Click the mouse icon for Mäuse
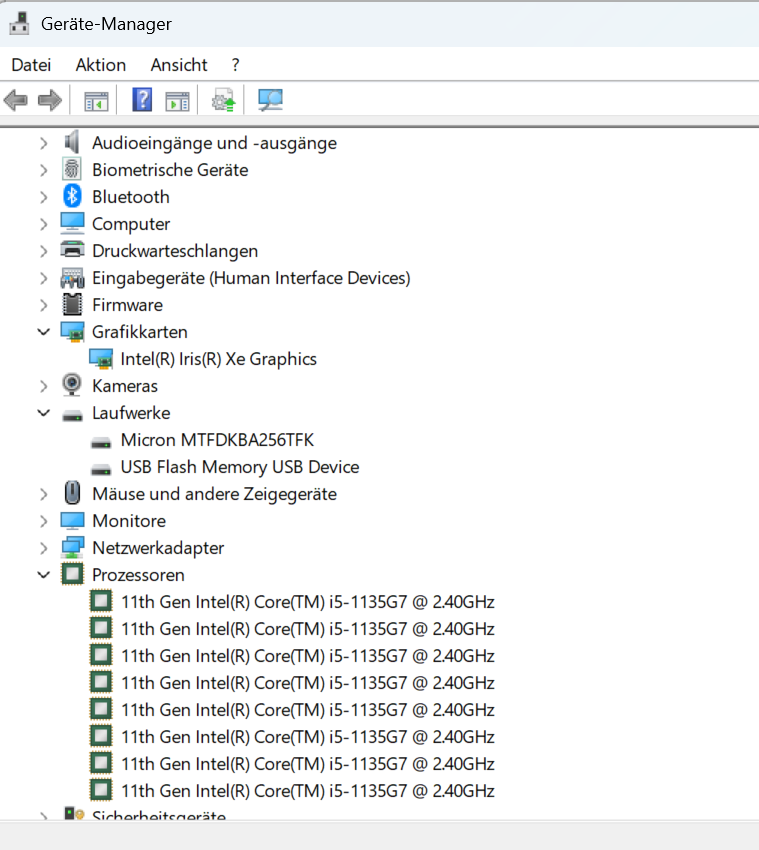The width and height of the screenshot is (759, 850). [72, 493]
